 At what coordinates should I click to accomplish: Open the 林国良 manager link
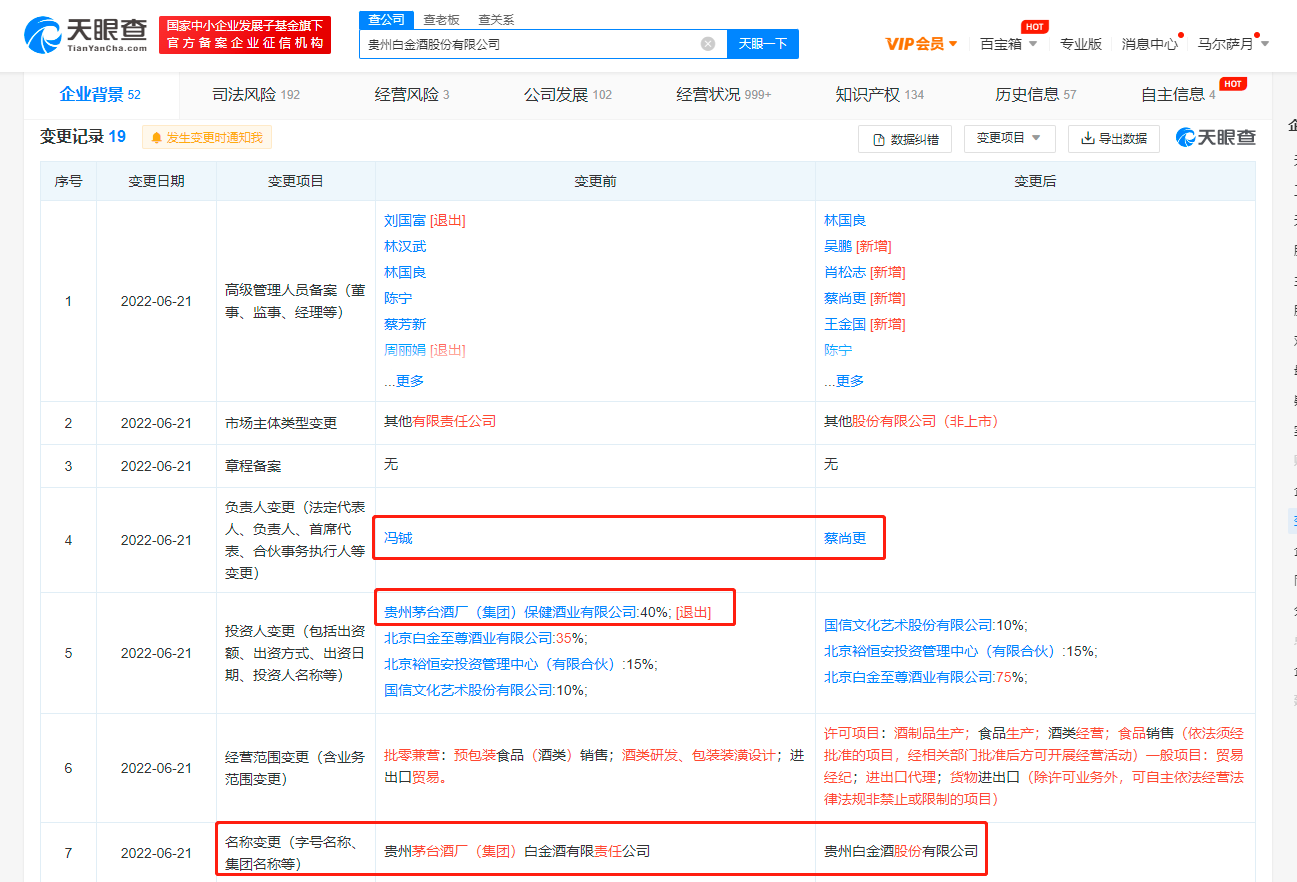coord(404,272)
